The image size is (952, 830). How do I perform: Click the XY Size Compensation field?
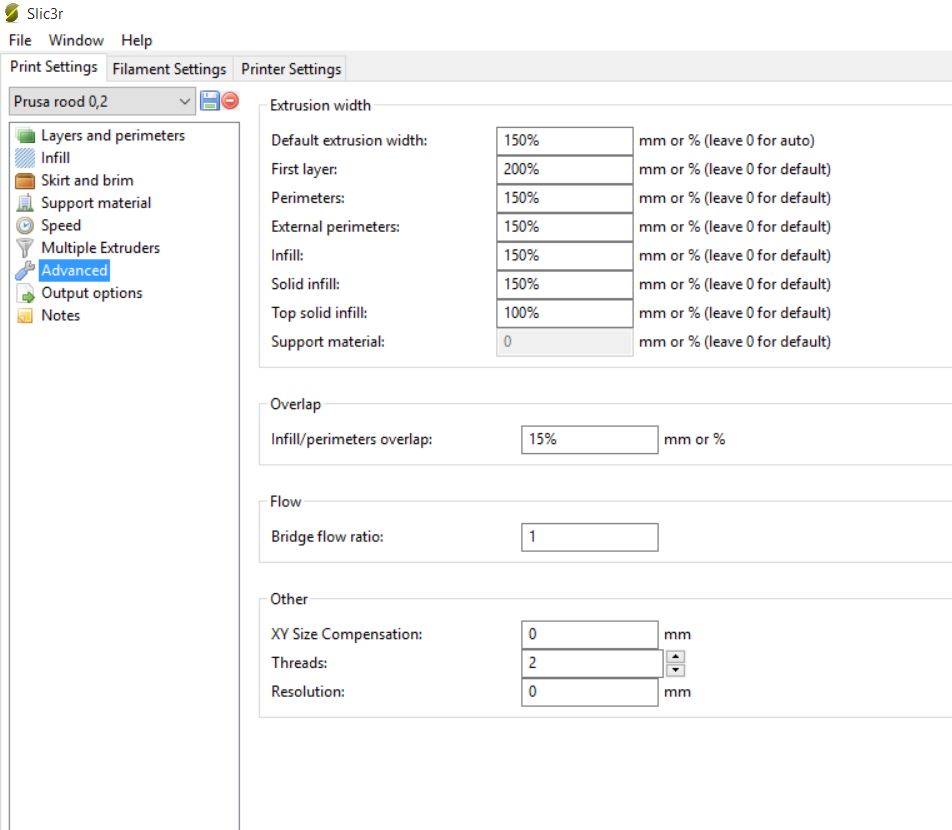coord(590,634)
